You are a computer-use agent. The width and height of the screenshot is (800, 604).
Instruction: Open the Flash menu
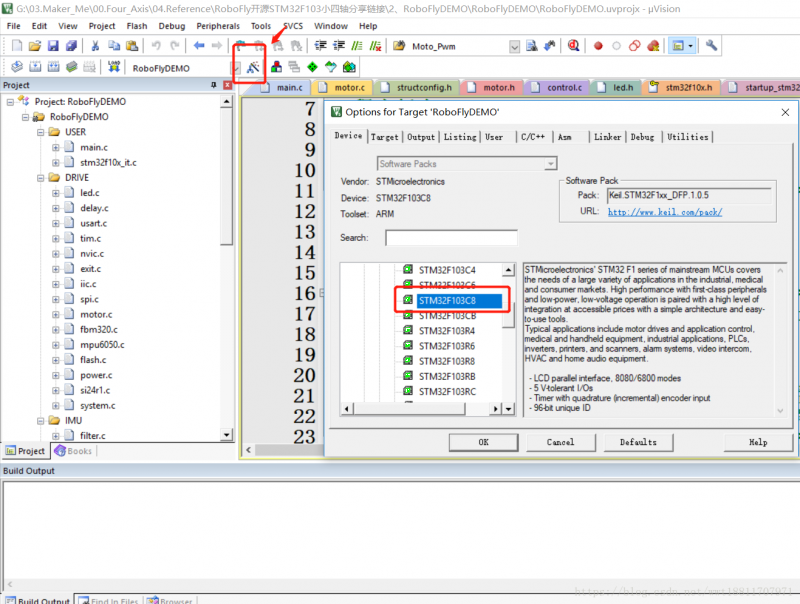pos(136,25)
